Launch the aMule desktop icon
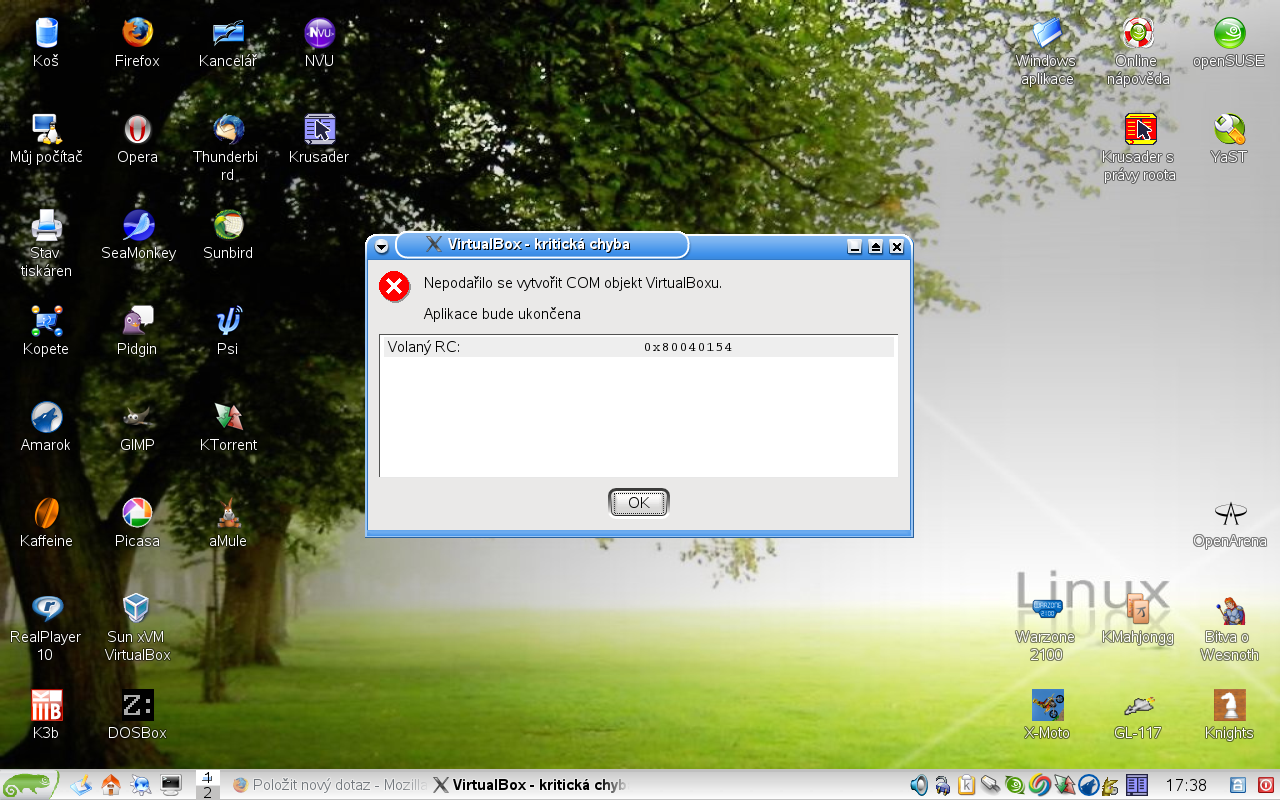The width and height of the screenshot is (1280, 800). (228, 523)
